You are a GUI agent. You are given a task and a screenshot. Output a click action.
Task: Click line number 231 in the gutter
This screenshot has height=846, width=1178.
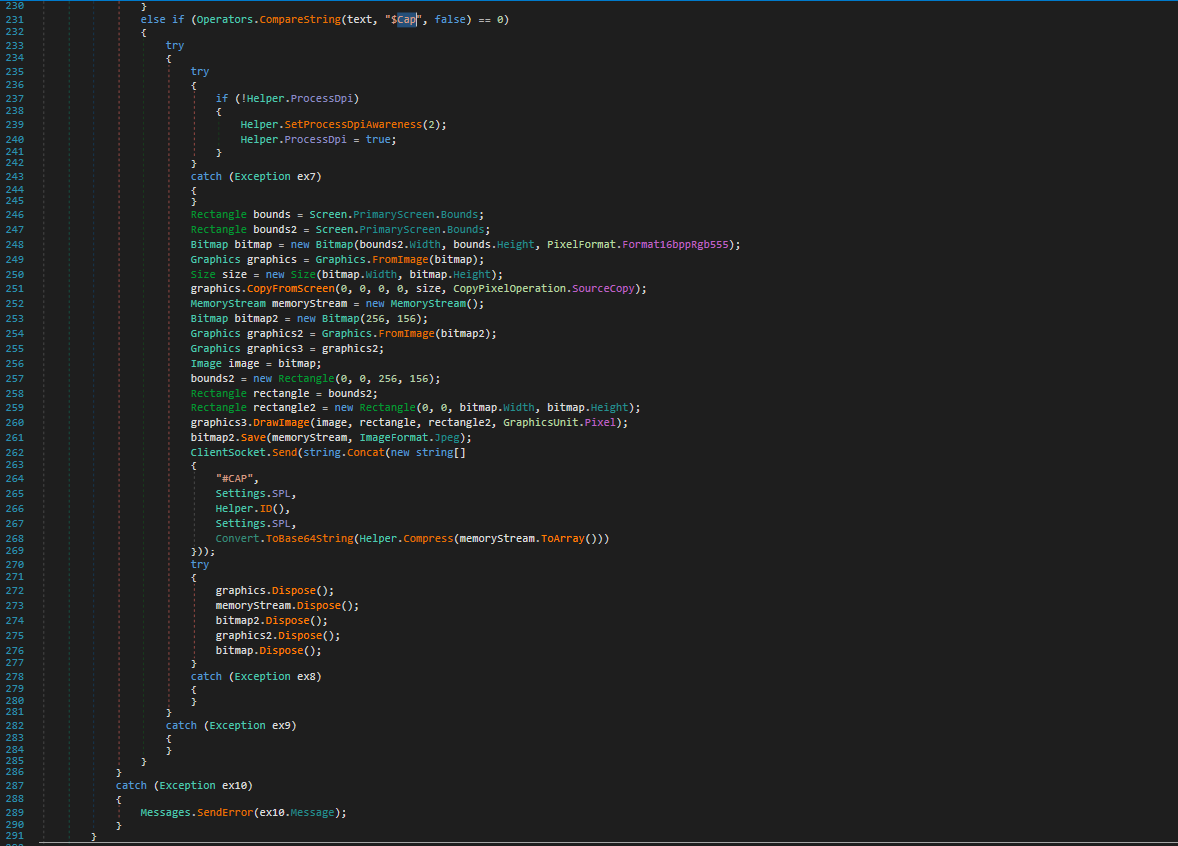coord(14,20)
